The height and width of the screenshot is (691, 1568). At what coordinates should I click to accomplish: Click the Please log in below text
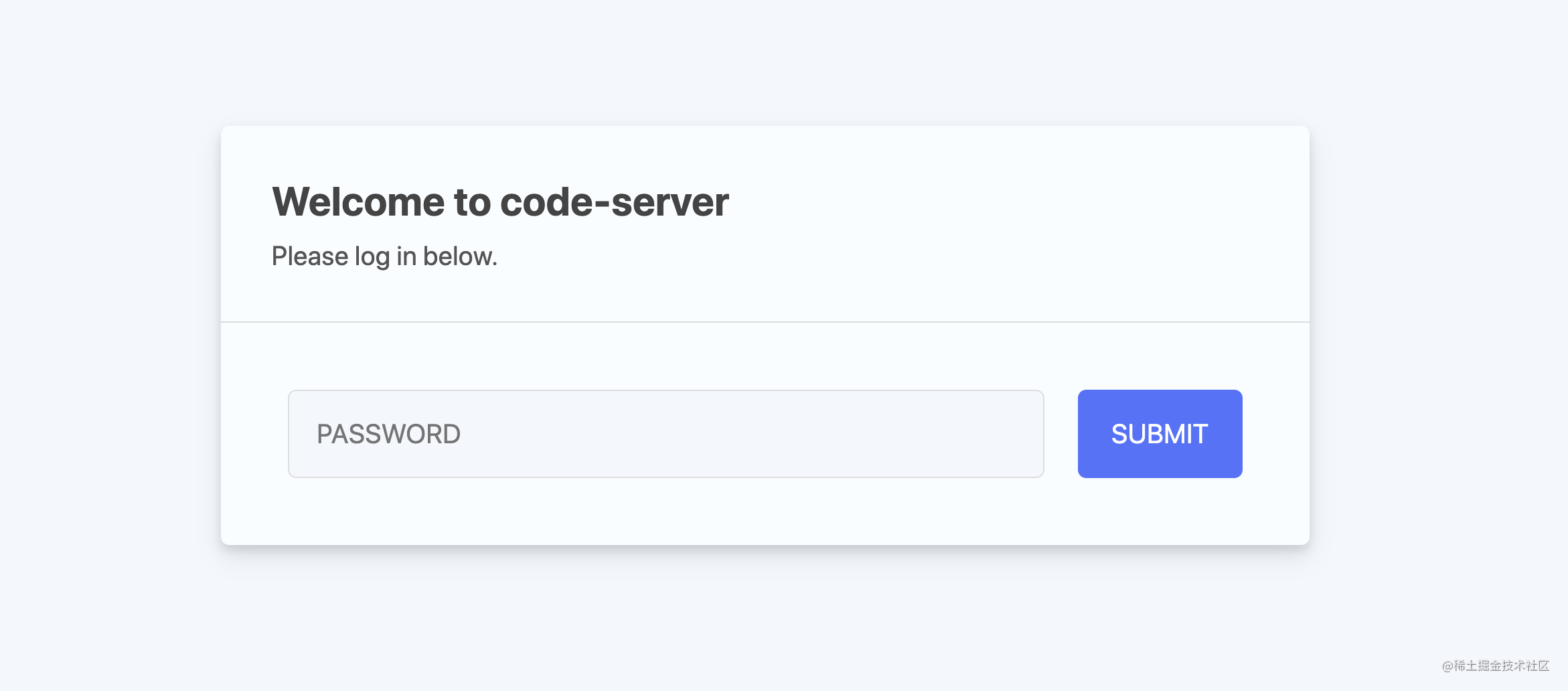(384, 255)
